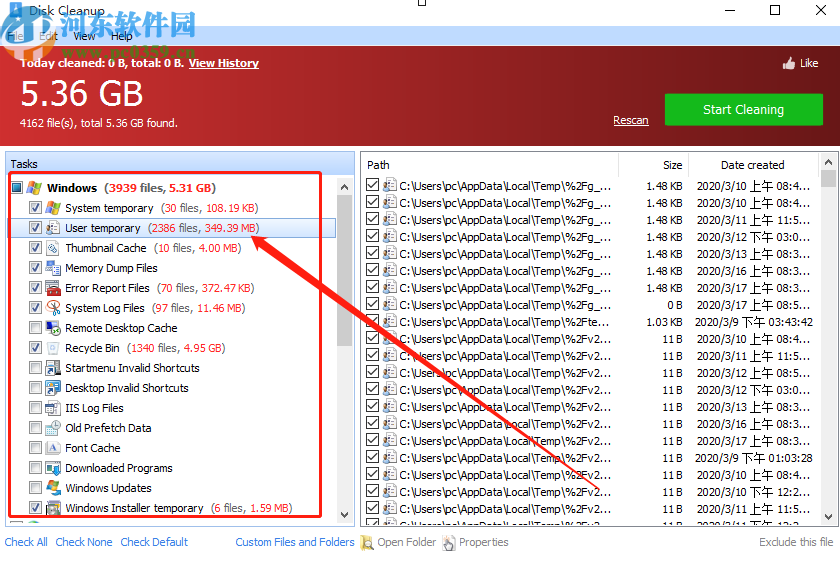Click the file list scroll-up arrow
Screen dimensions: 840x561
828,162
